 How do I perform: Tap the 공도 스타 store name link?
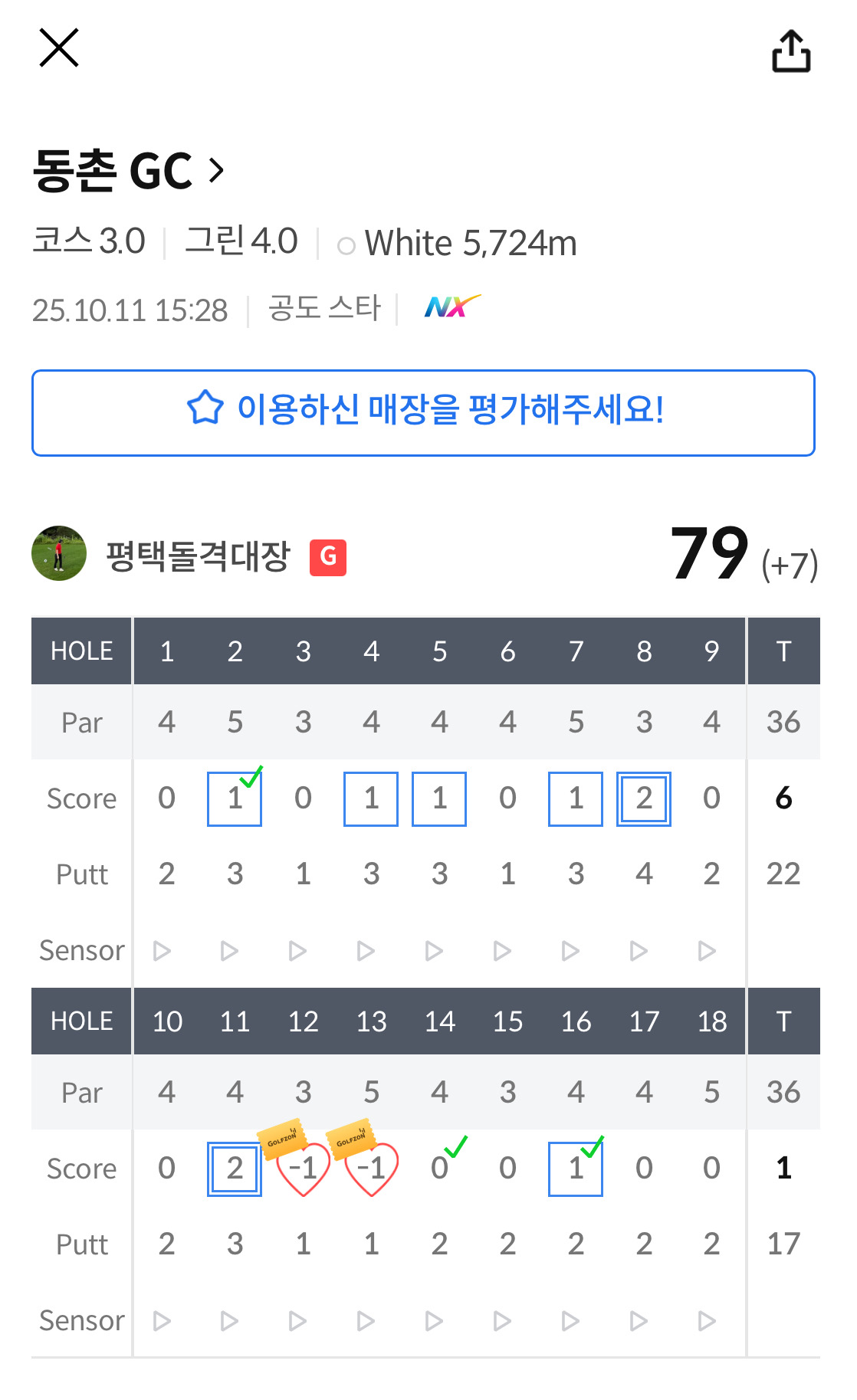pos(324,309)
